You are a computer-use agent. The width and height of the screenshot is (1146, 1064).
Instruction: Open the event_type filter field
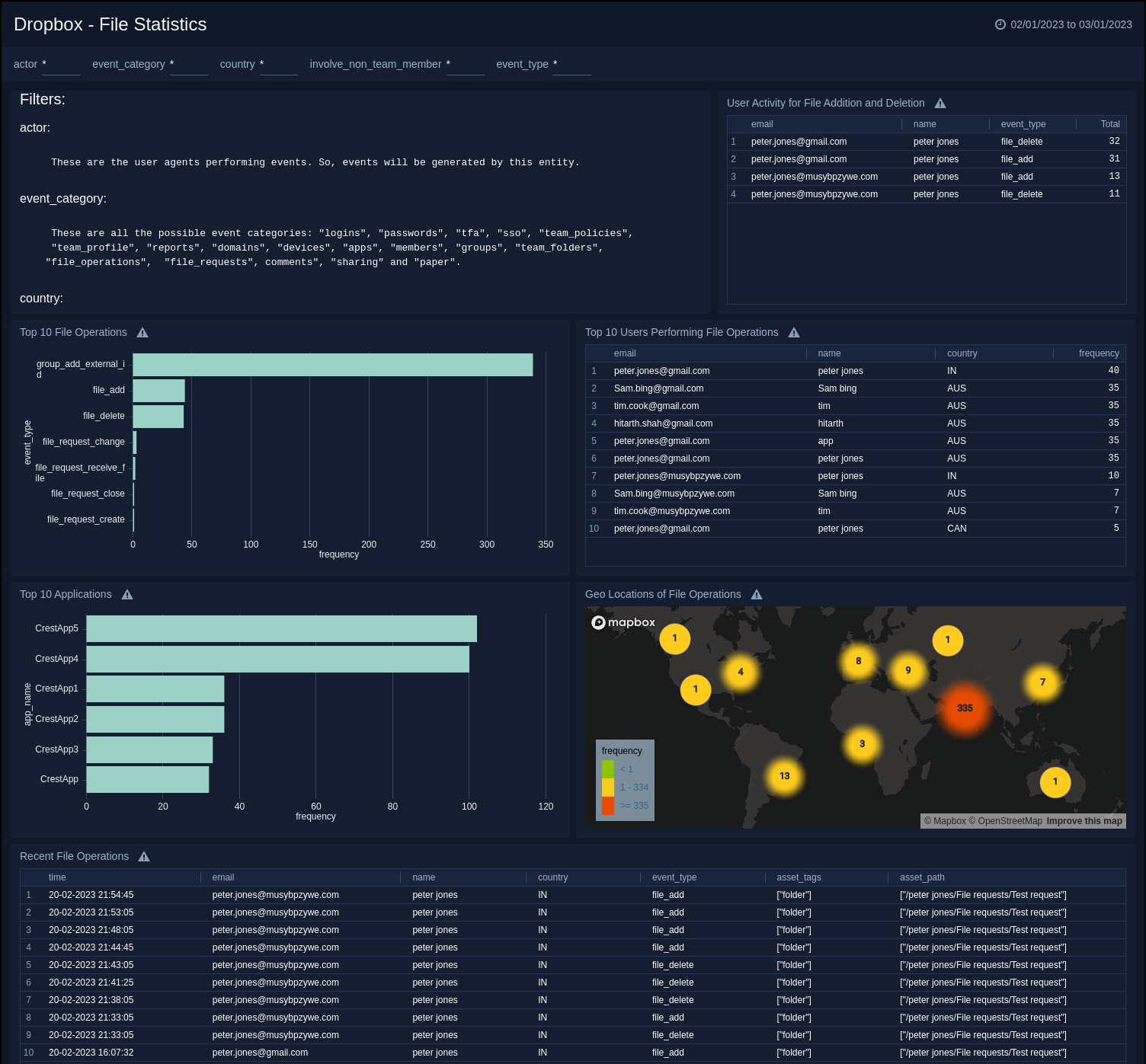click(572, 69)
